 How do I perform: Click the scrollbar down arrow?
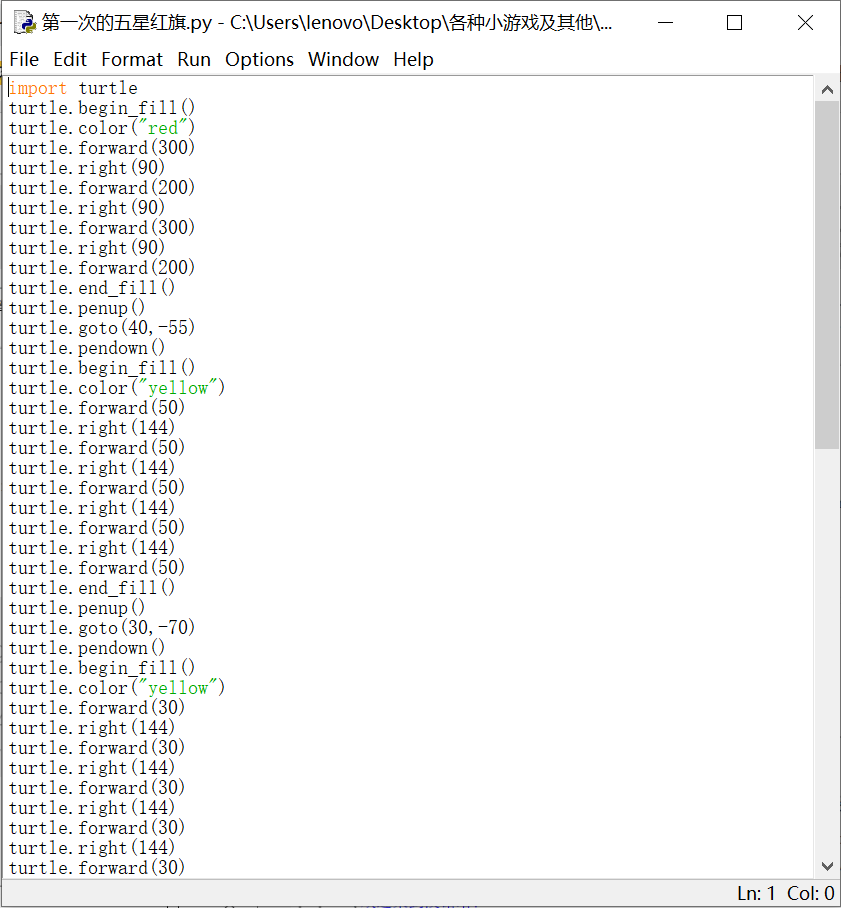827,866
